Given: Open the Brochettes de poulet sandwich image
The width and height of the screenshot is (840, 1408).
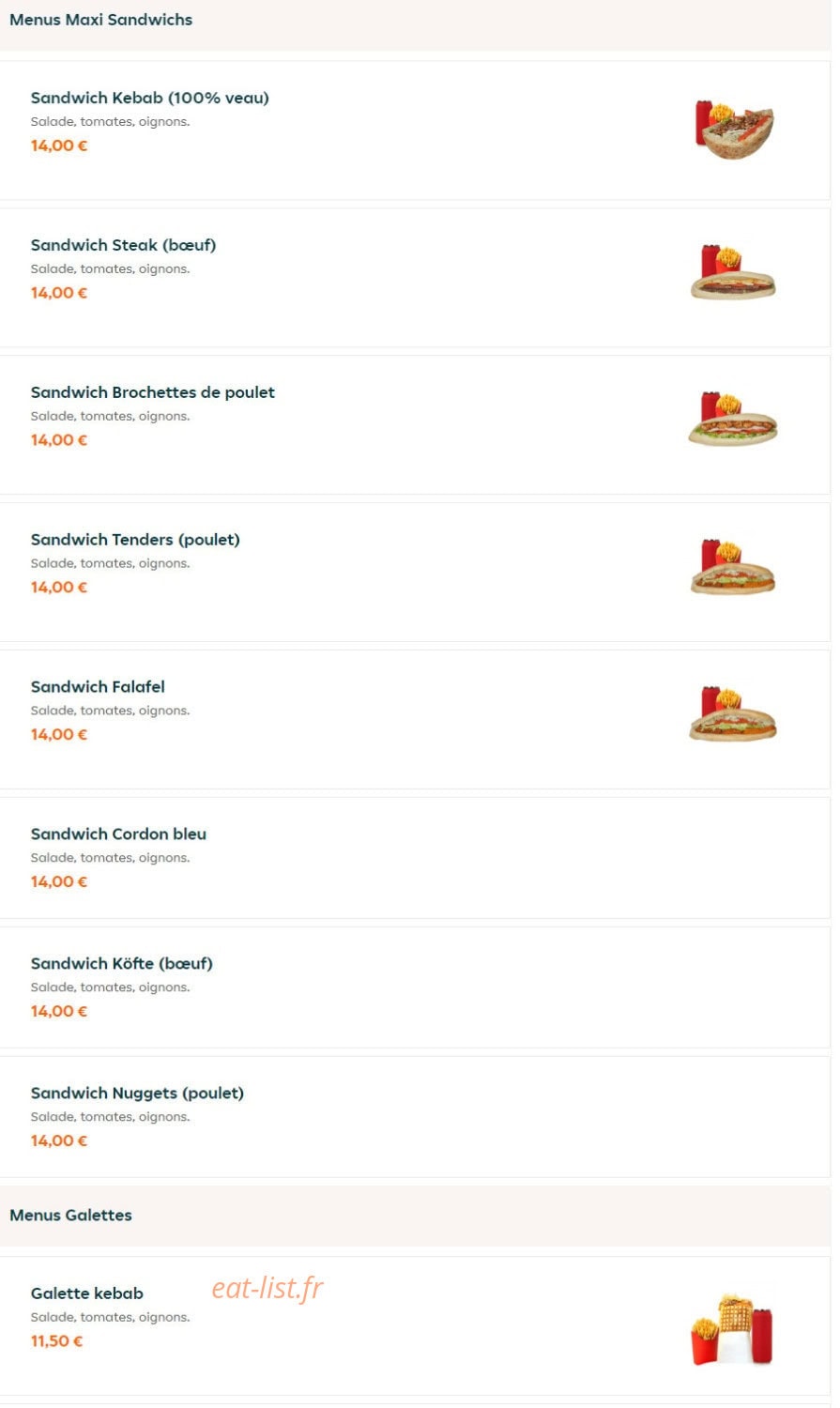Looking at the screenshot, I should click(x=734, y=420).
